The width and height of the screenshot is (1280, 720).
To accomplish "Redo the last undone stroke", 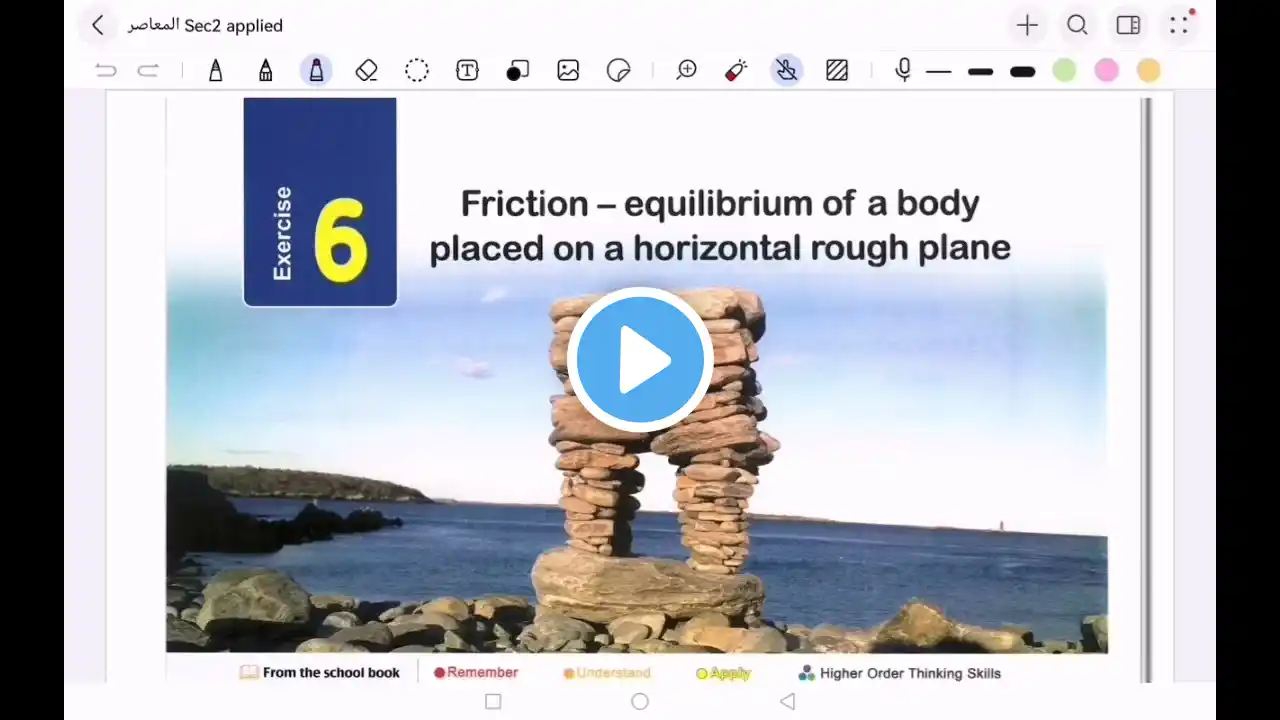I will pyautogui.click(x=148, y=70).
